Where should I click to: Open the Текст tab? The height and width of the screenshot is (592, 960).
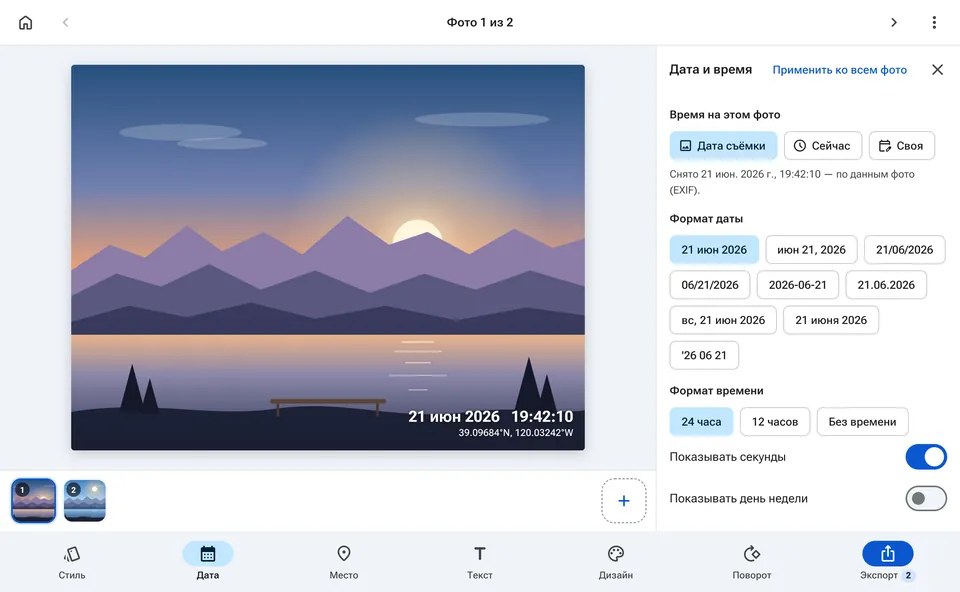click(x=479, y=562)
